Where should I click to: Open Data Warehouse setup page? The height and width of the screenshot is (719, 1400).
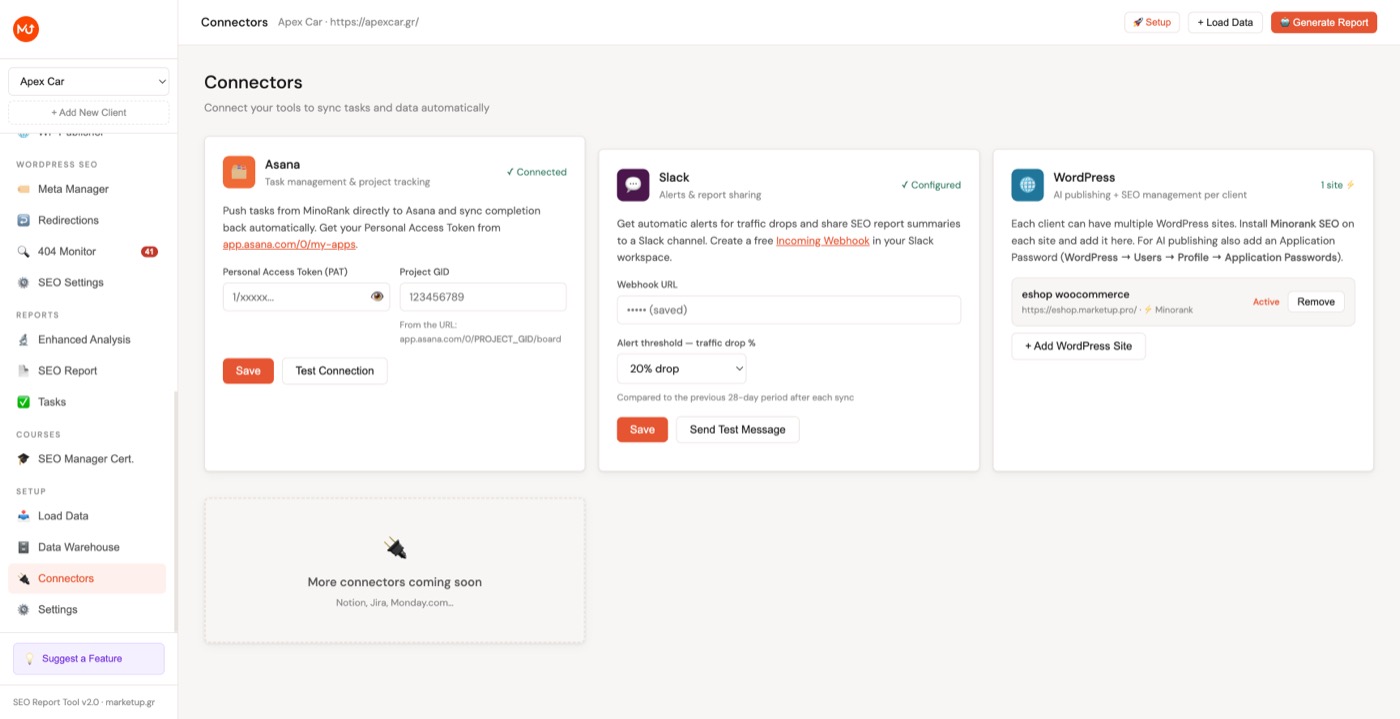pos(87,547)
